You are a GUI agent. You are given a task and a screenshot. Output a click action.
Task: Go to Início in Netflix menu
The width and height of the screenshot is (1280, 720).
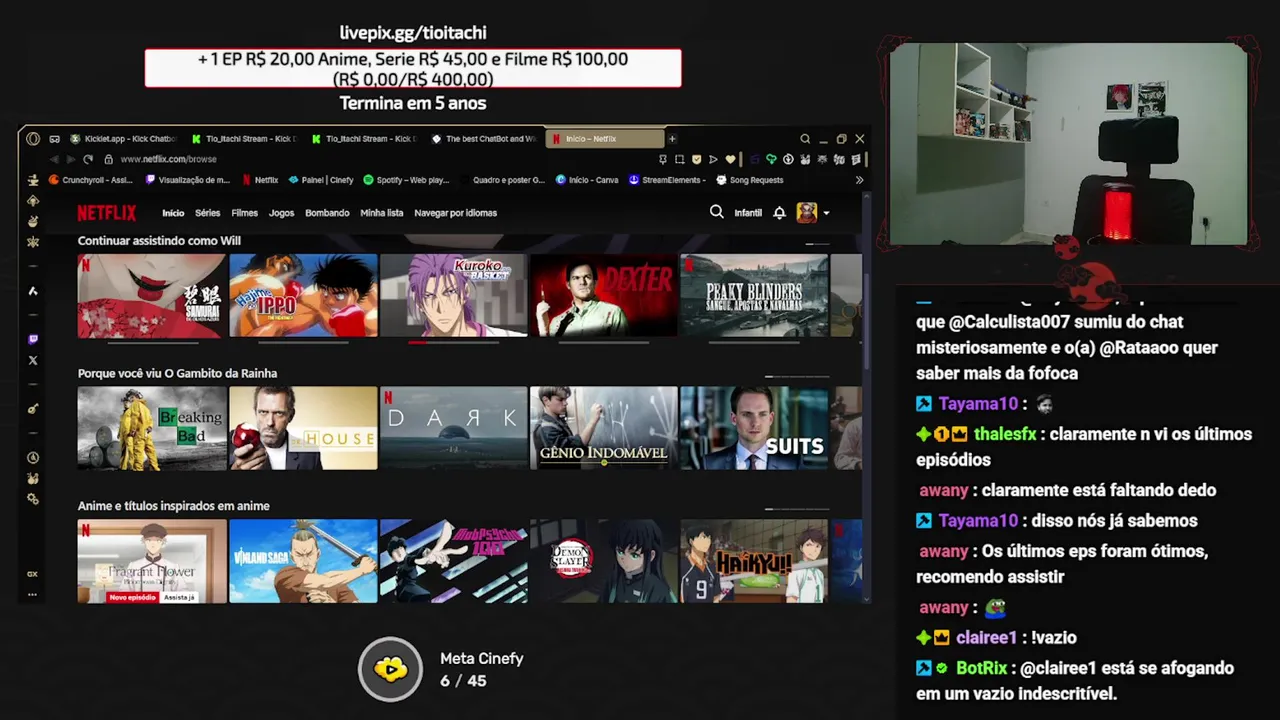tap(173, 213)
